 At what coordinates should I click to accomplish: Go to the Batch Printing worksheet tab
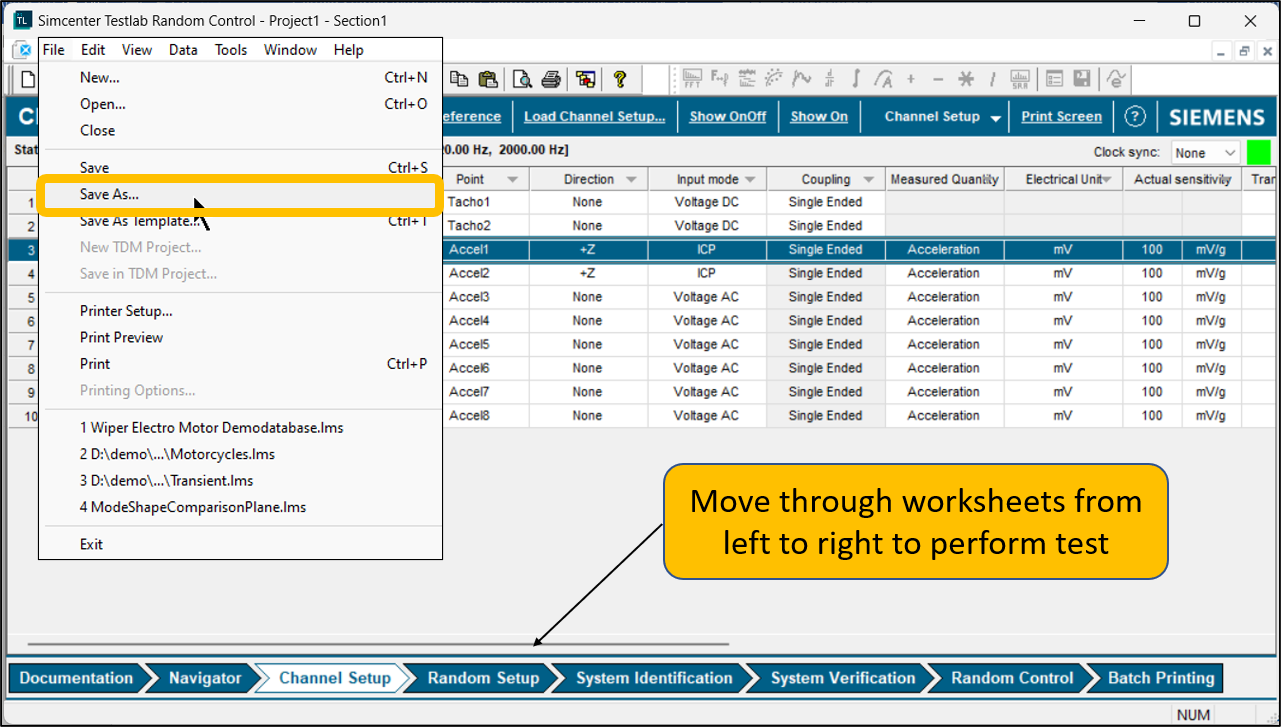pyautogui.click(x=1161, y=678)
